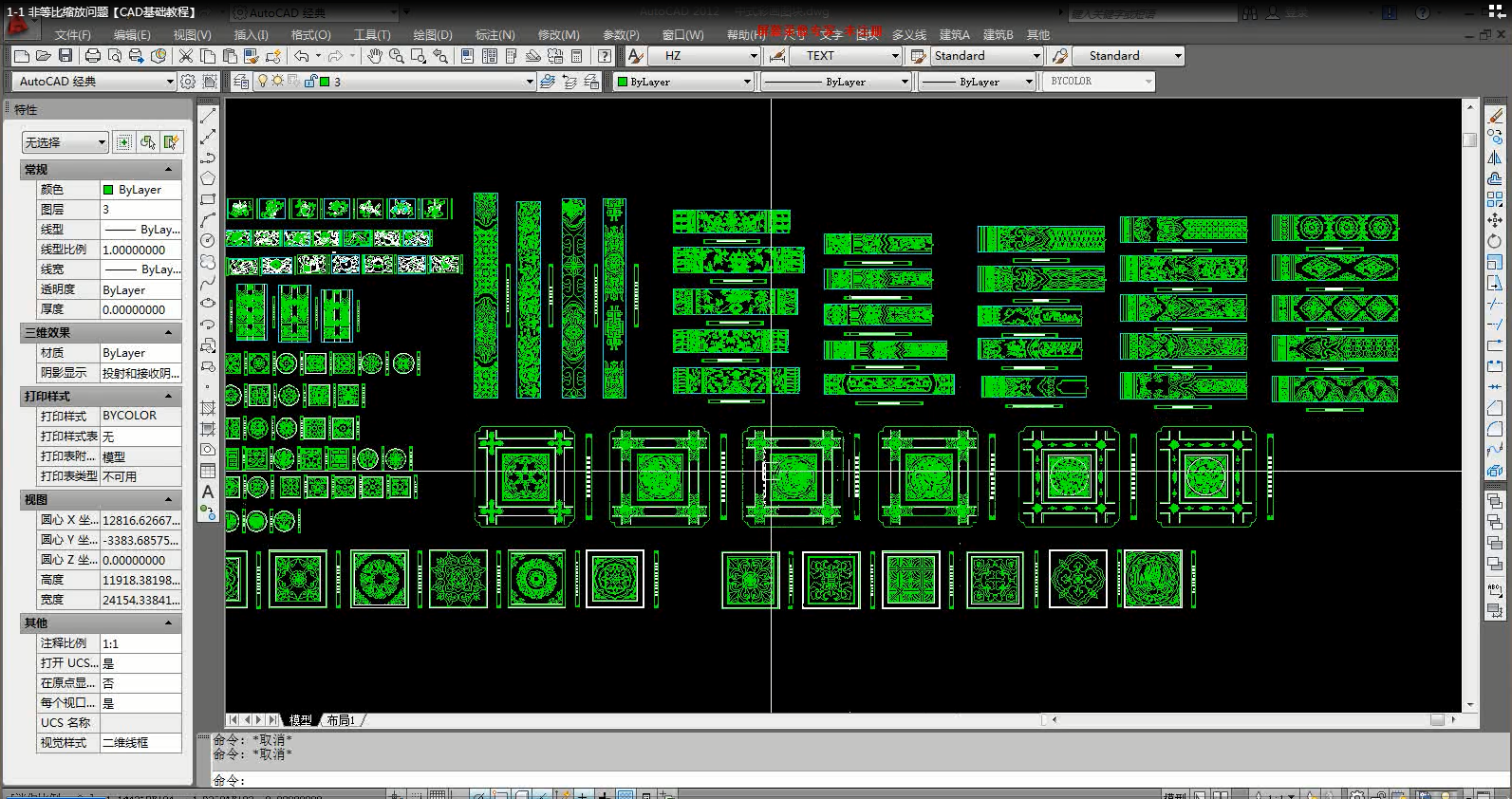Open the HZ text style dropdown
Viewport: 1512px width, 799px height.
[704, 56]
